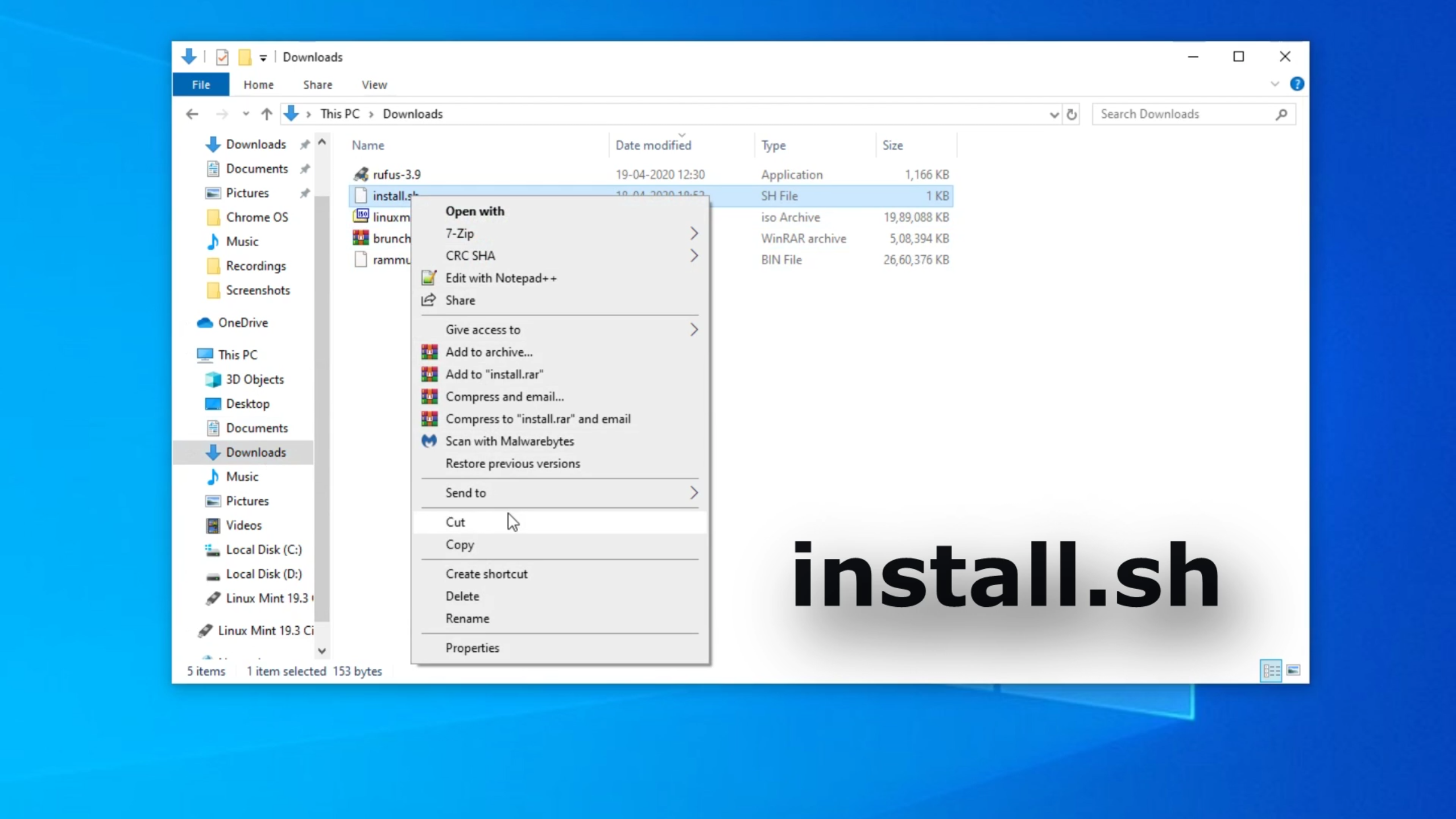Click the Scan with Malwarebytes option

point(510,441)
